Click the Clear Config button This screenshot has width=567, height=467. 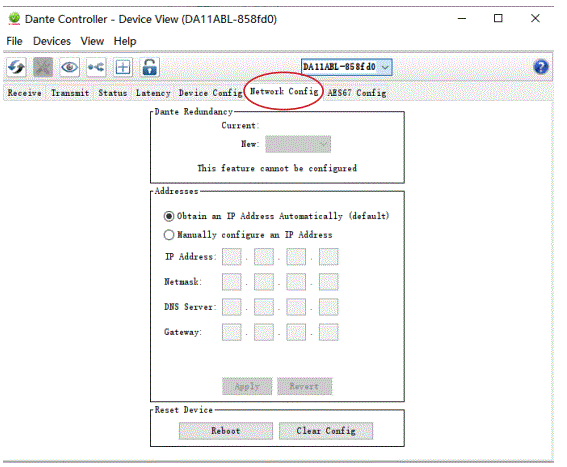pyautogui.click(x=326, y=431)
